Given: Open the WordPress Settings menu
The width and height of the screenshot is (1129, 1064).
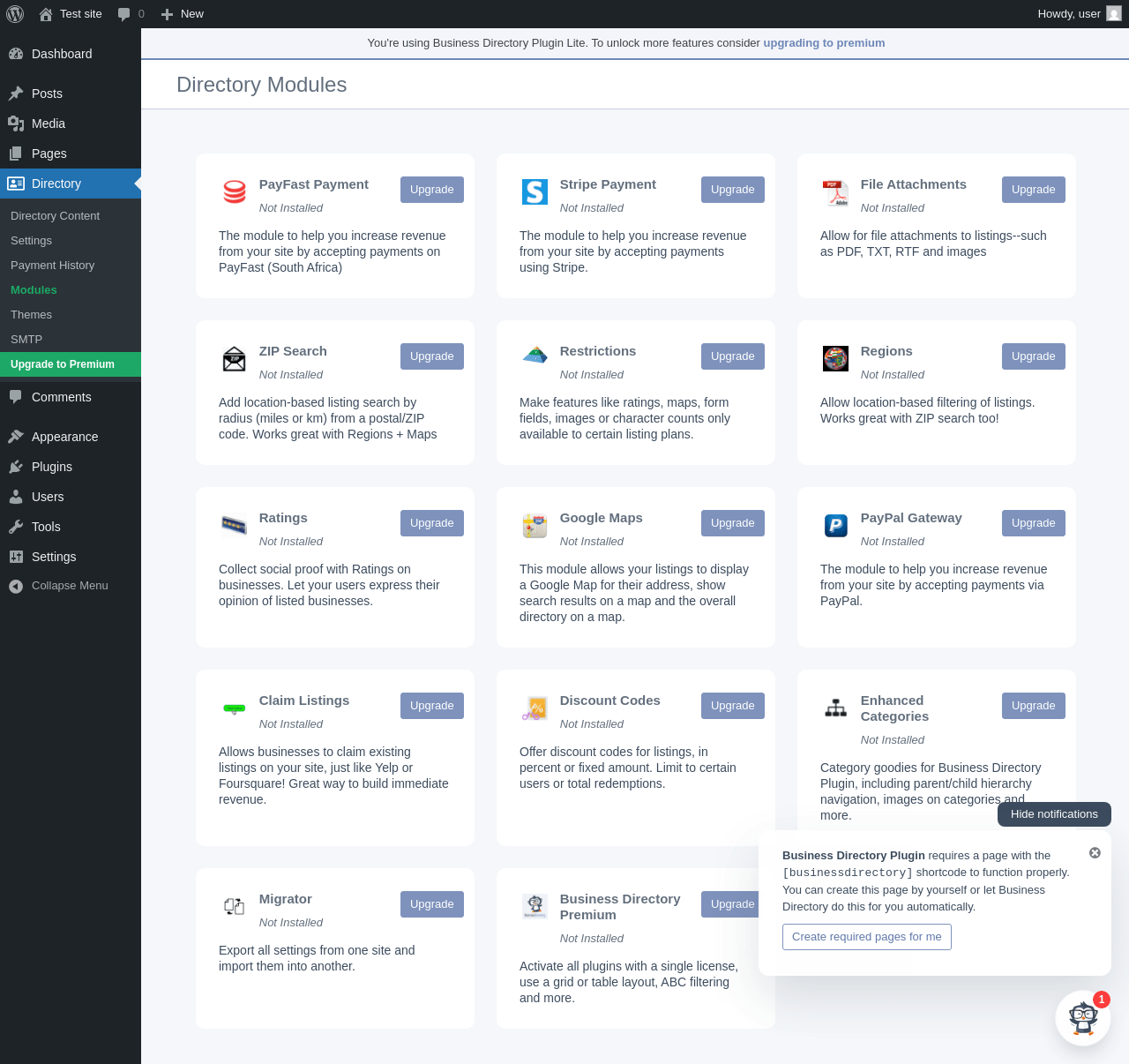Looking at the screenshot, I should click(71, 557).
